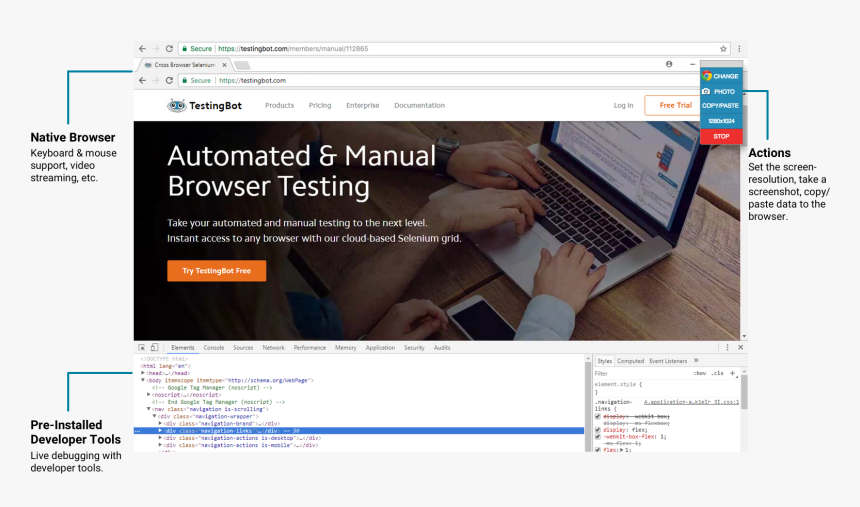Collapse the body itemscope element node
The width and height of the screenshot is (860, 507).
point(143,380)
